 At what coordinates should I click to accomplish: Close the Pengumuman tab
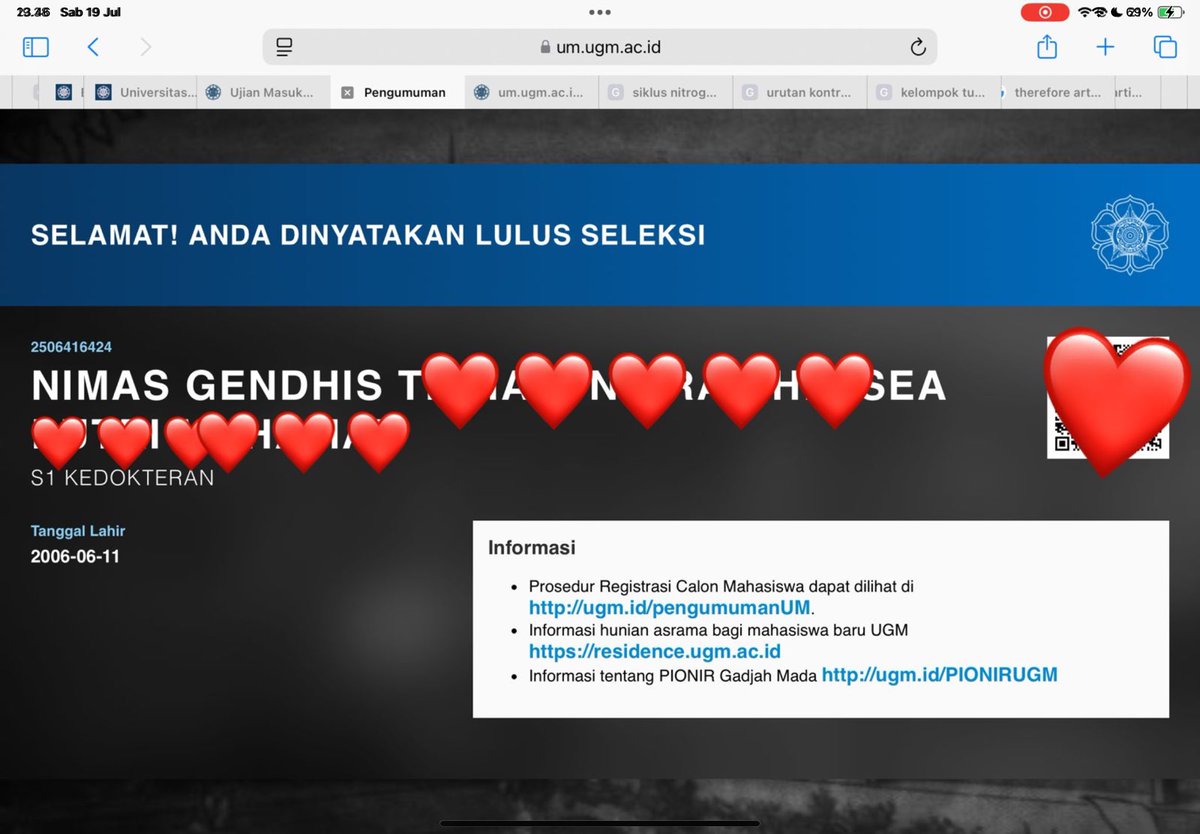[x=347, y=92]
